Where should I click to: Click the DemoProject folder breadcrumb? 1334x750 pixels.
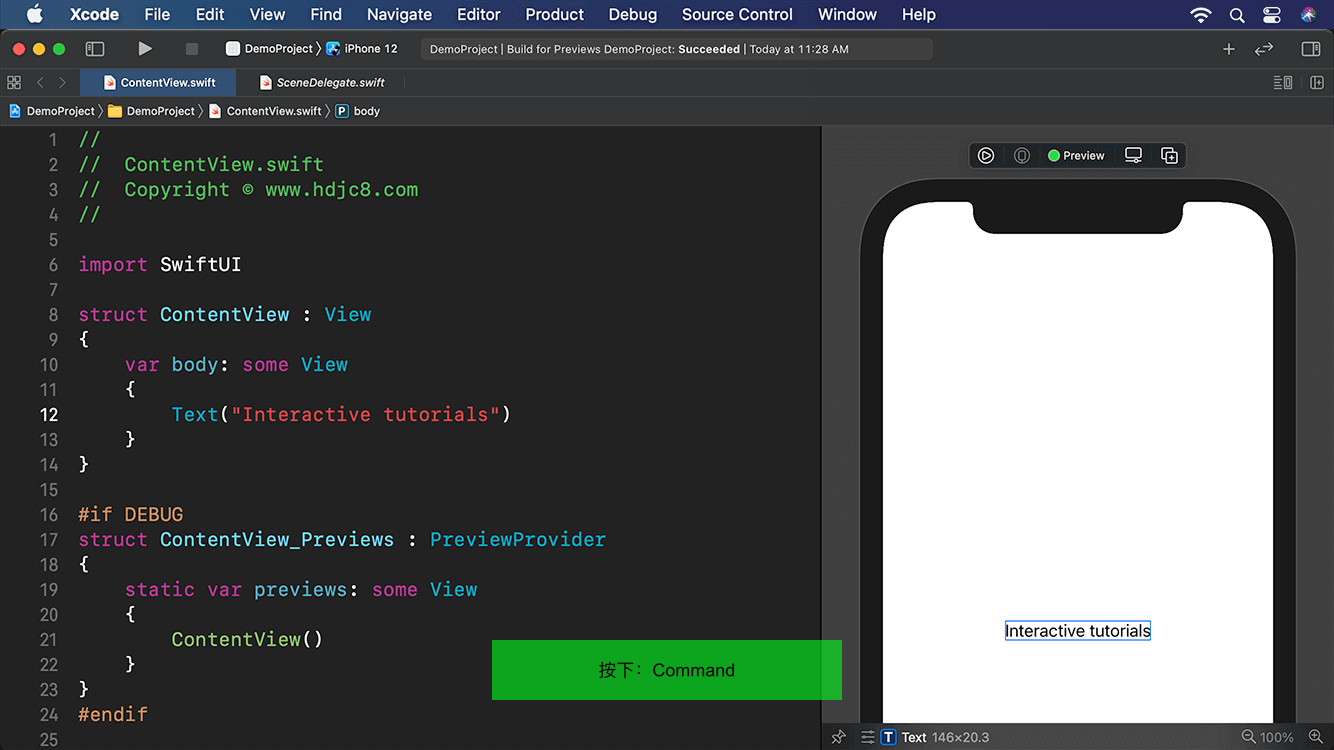(152, 111)
